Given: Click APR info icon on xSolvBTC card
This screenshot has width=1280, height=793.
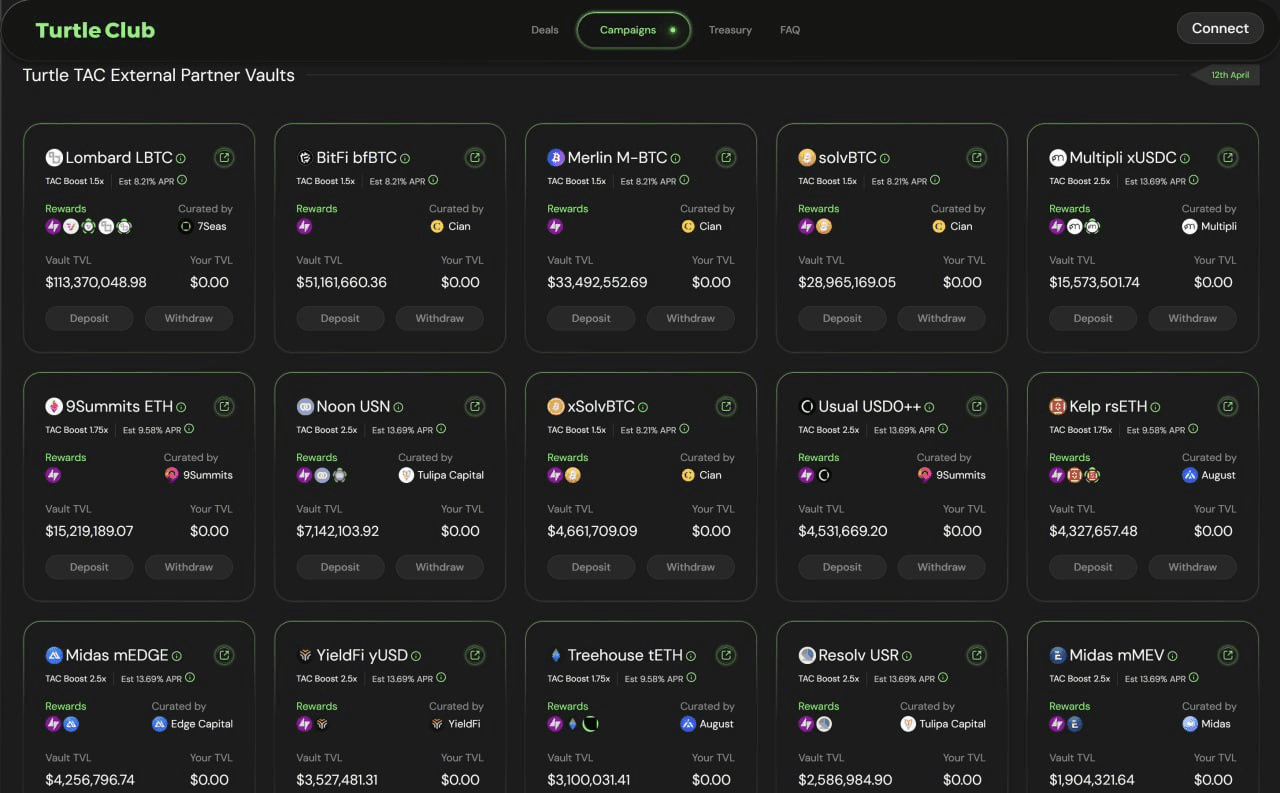Looking at the screenshot, I should tap(684, 429).
